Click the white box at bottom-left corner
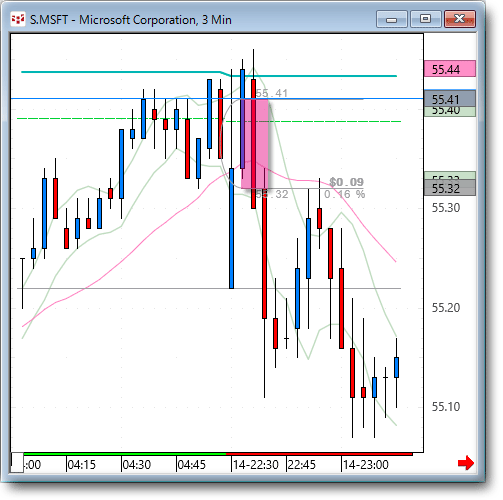This screenshot has width=503, height=500. pyautogui.click(x=17, y=462)
